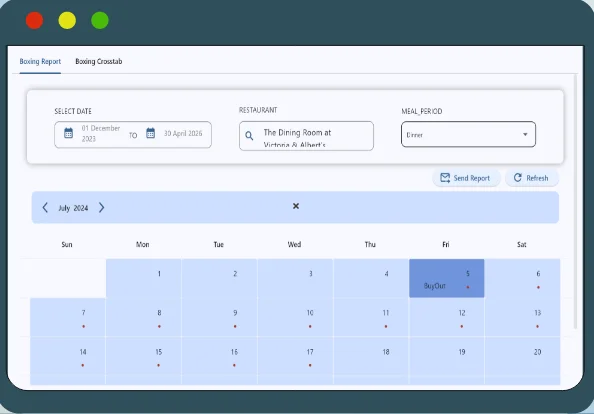
Task: Open the end date calendar icon
Action: coord(150,133)
